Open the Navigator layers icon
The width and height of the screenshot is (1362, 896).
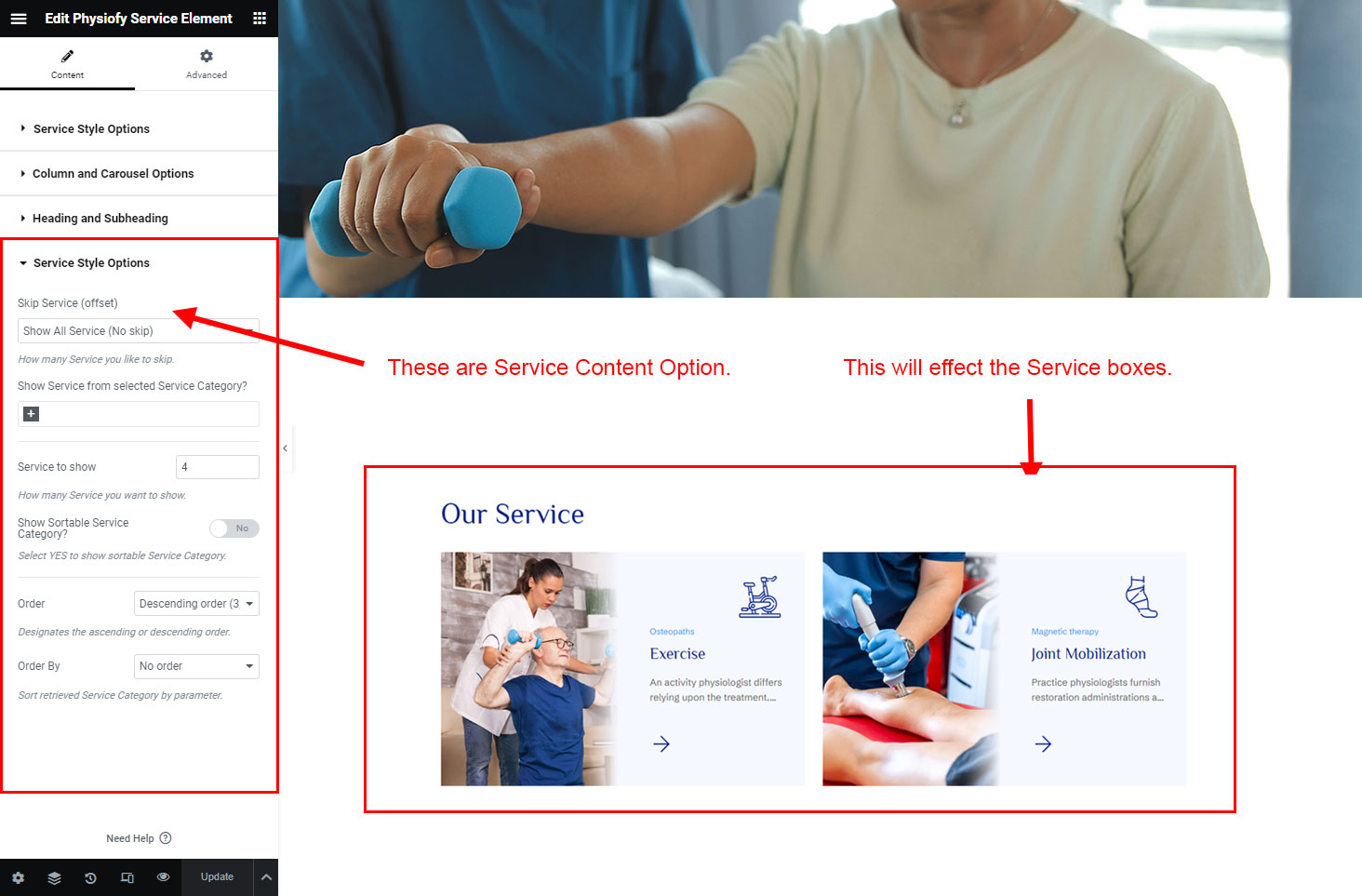coord(54,877)
